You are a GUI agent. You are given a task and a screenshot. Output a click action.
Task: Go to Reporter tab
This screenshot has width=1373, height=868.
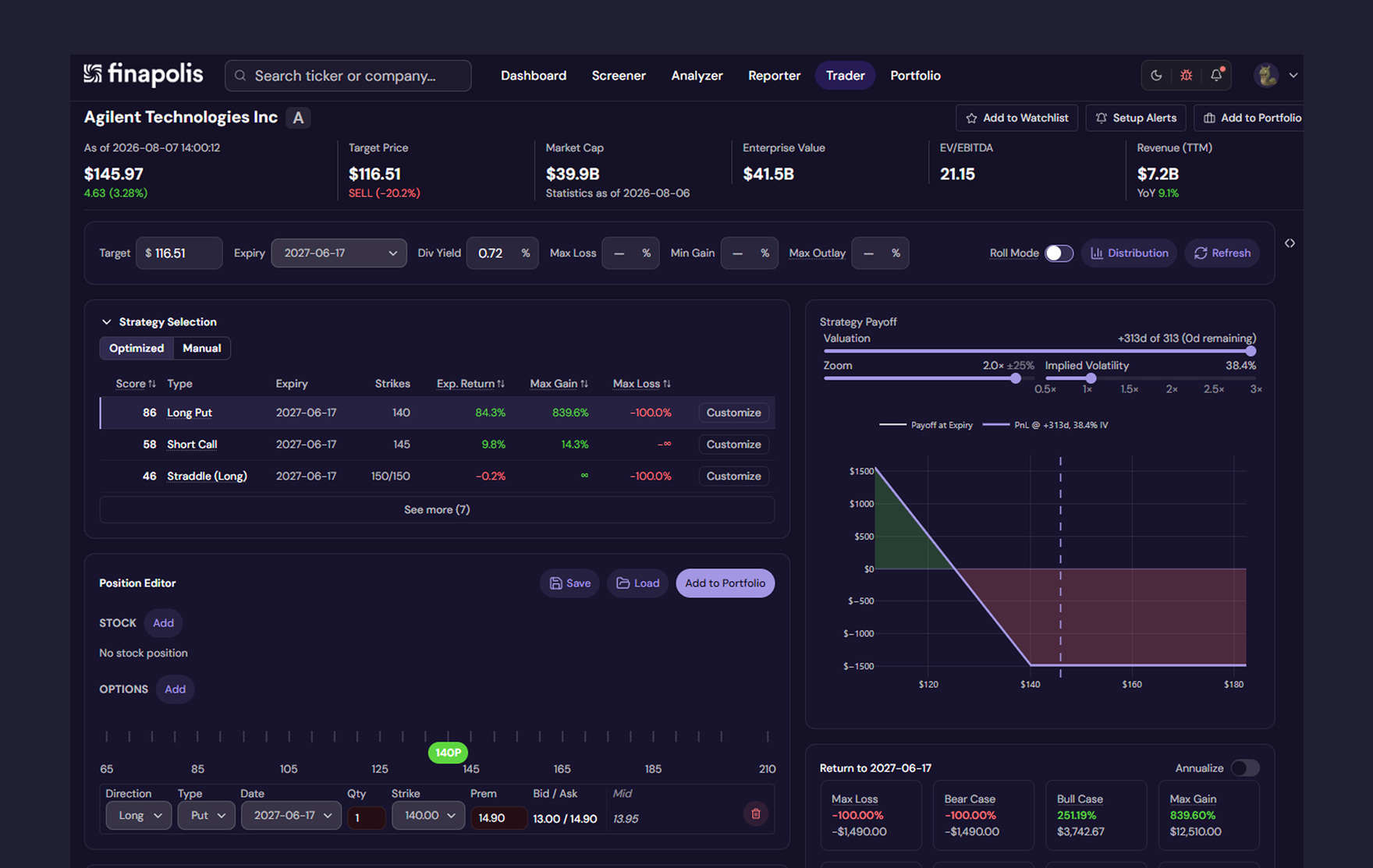[x=774, y=76]
